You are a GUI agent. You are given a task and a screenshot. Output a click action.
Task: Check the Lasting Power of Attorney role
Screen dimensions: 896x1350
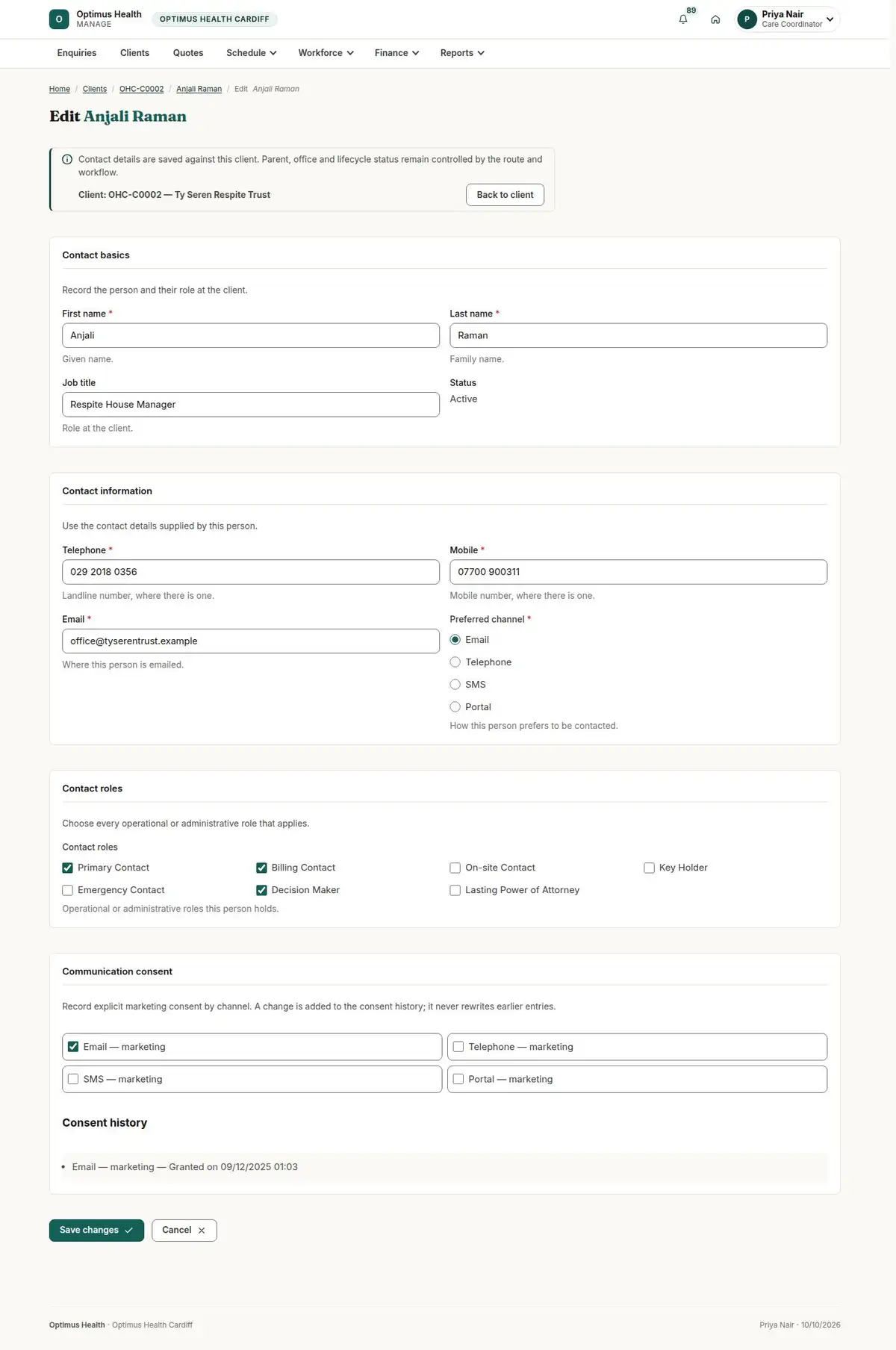455,890
